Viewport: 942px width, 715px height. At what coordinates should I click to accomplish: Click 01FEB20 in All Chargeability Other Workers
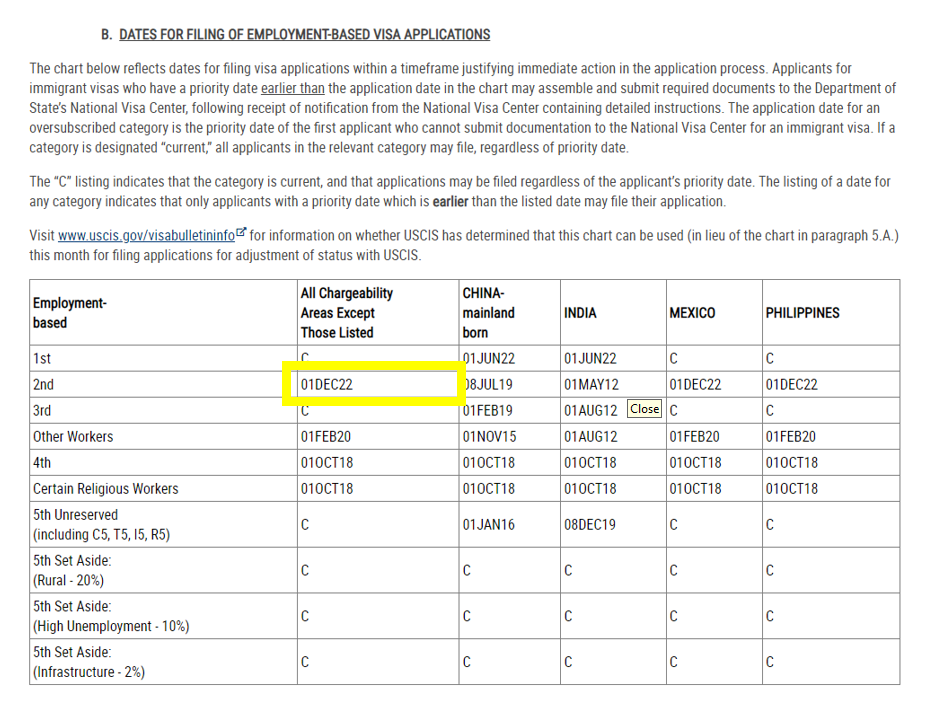coord(326,437)
